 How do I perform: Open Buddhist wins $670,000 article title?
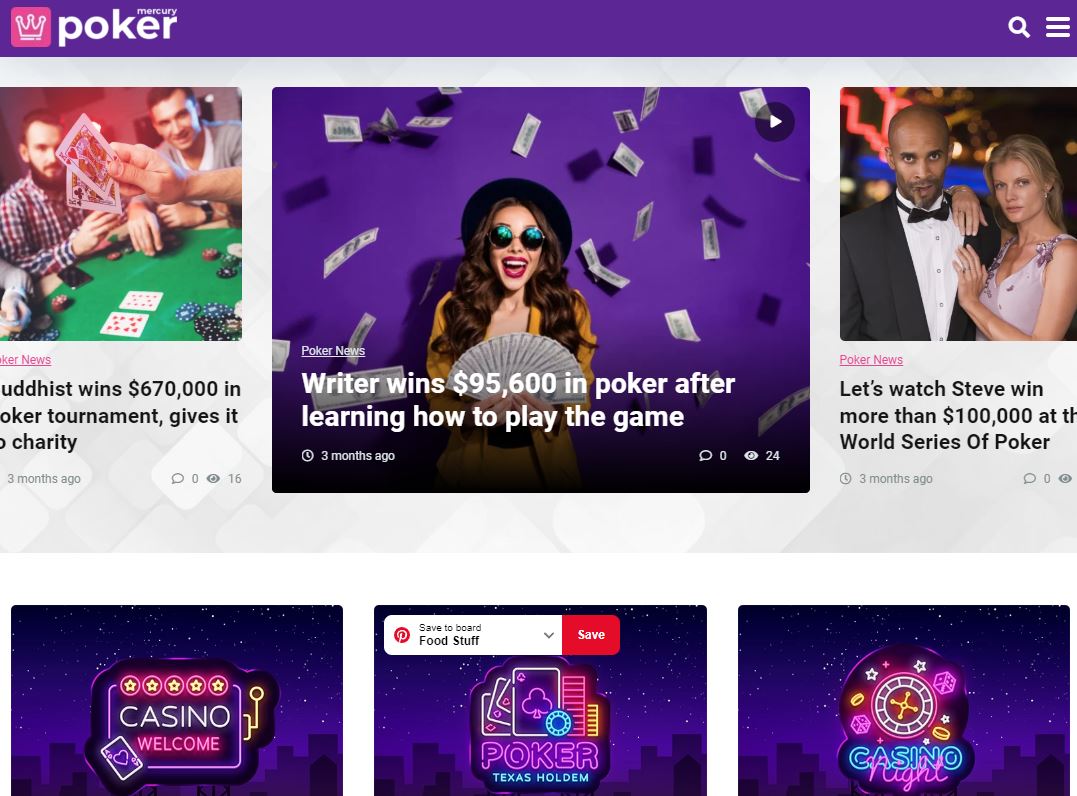[120, 415]
